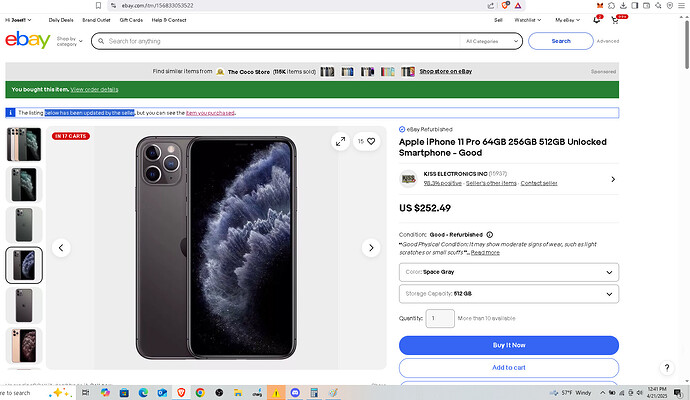The width and height of the screenshot is (690, 400).
Task: Click the browser address bar URL
Action: [157, 6]
